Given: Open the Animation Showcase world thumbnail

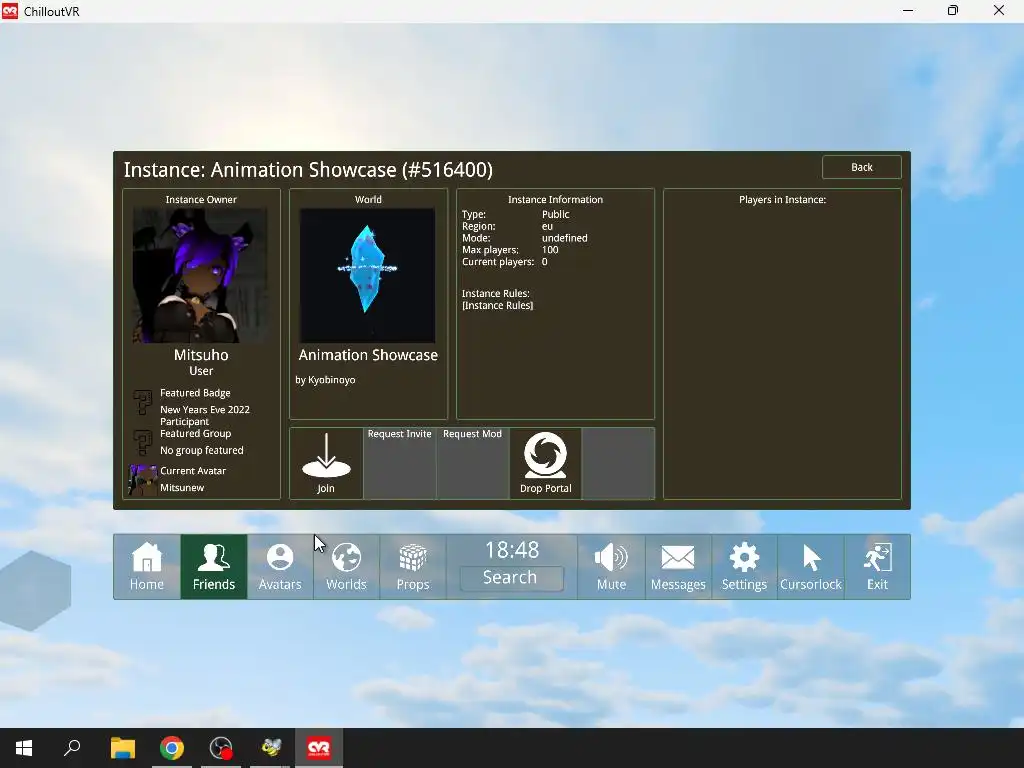Looking at the screenshot, I should (x=368, y=276).
